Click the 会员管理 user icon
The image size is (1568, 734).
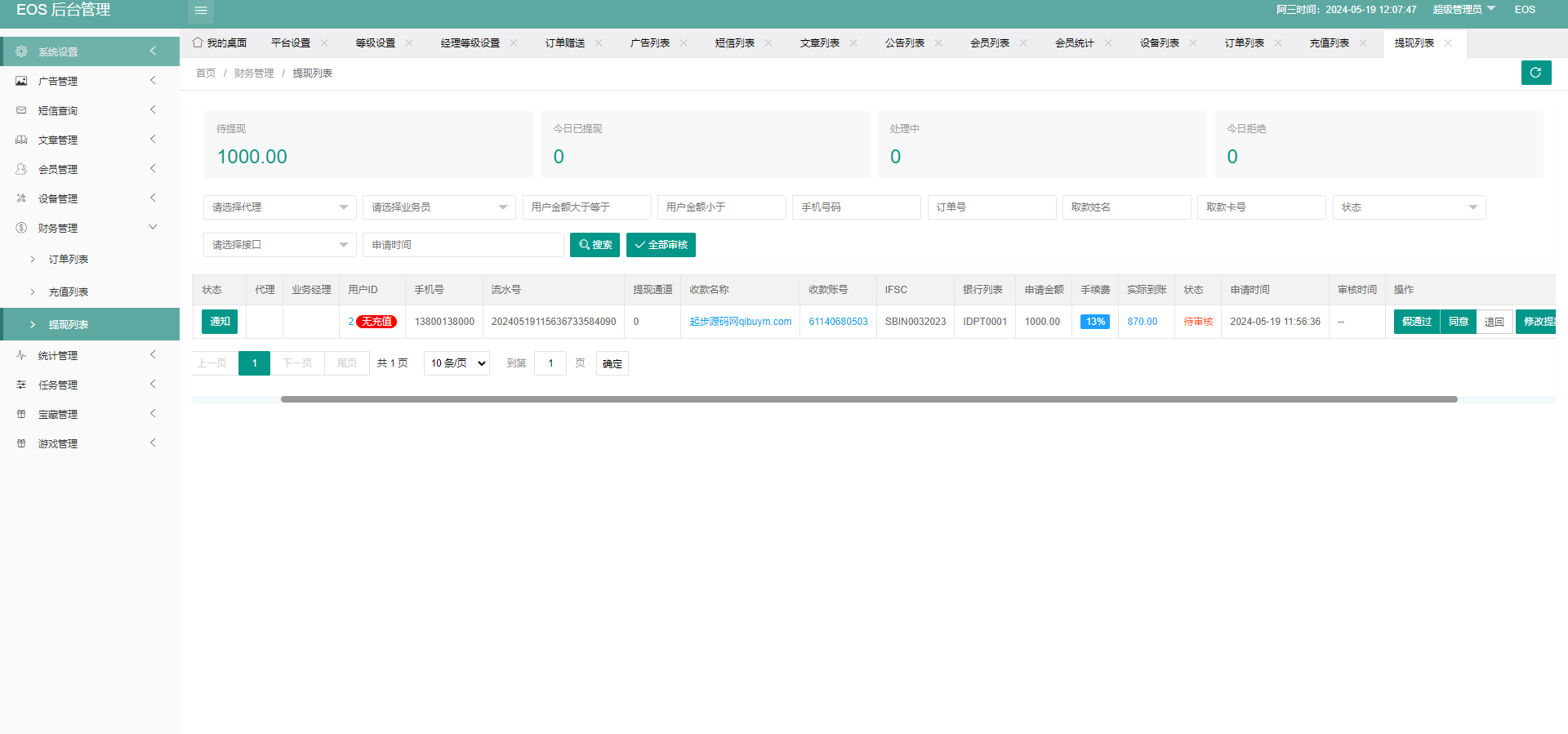[21, 169]
